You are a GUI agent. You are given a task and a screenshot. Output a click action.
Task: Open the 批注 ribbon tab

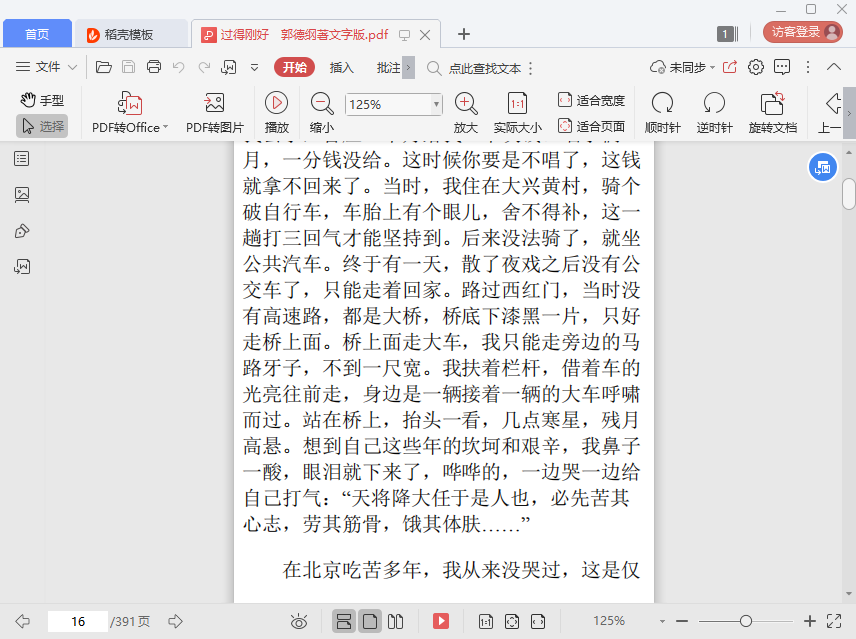388,68
